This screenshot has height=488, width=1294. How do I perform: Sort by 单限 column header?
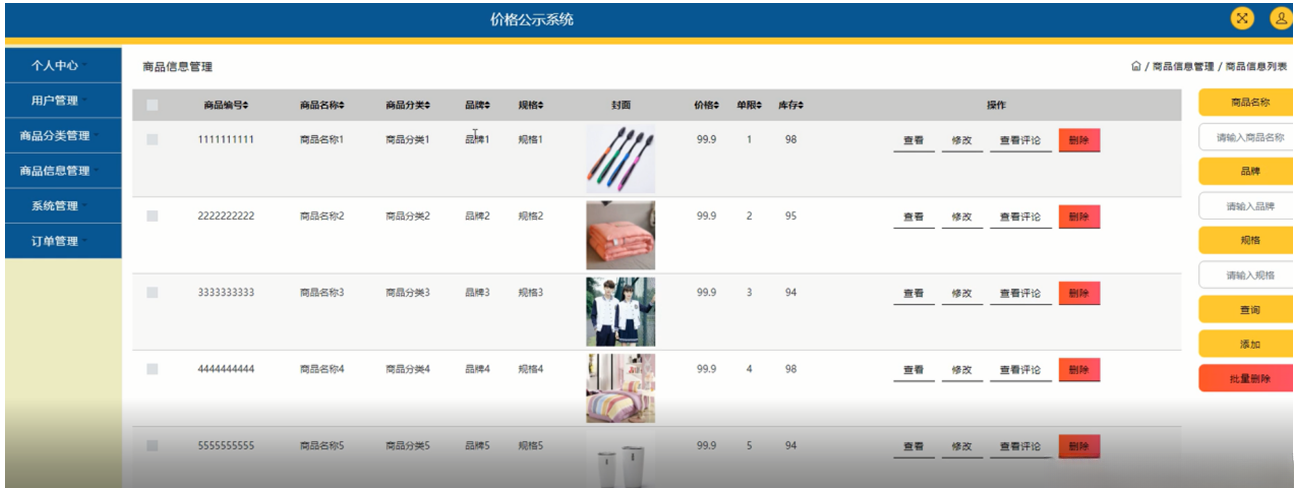click(x=749, y=105)
